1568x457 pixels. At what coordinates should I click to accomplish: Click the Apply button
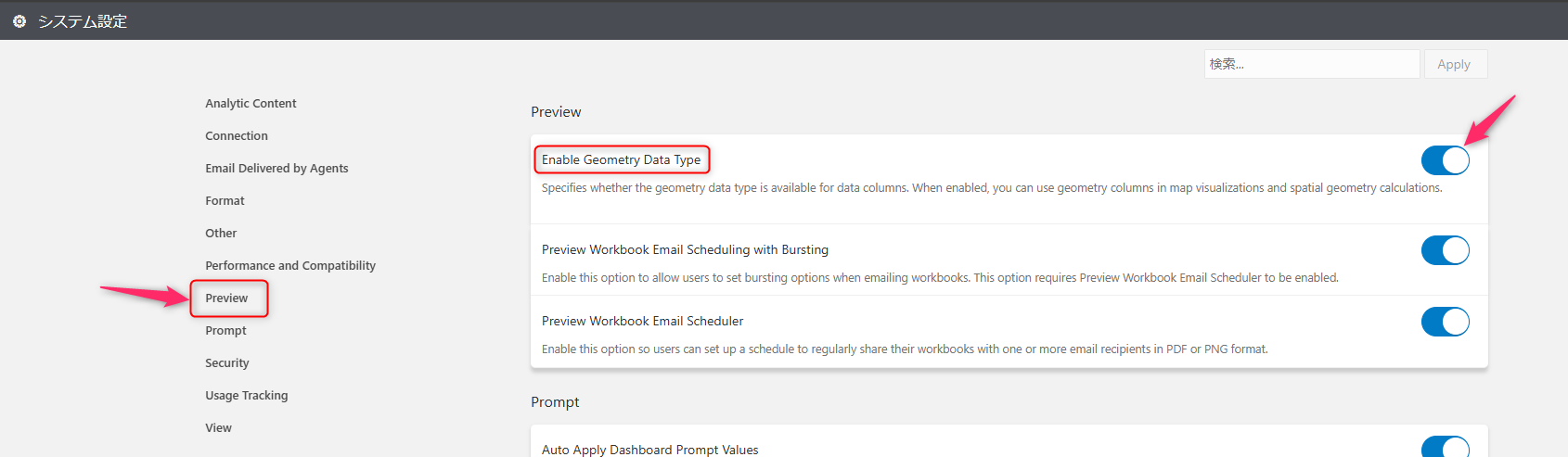pyautogui.click(x=1455, y=64)
